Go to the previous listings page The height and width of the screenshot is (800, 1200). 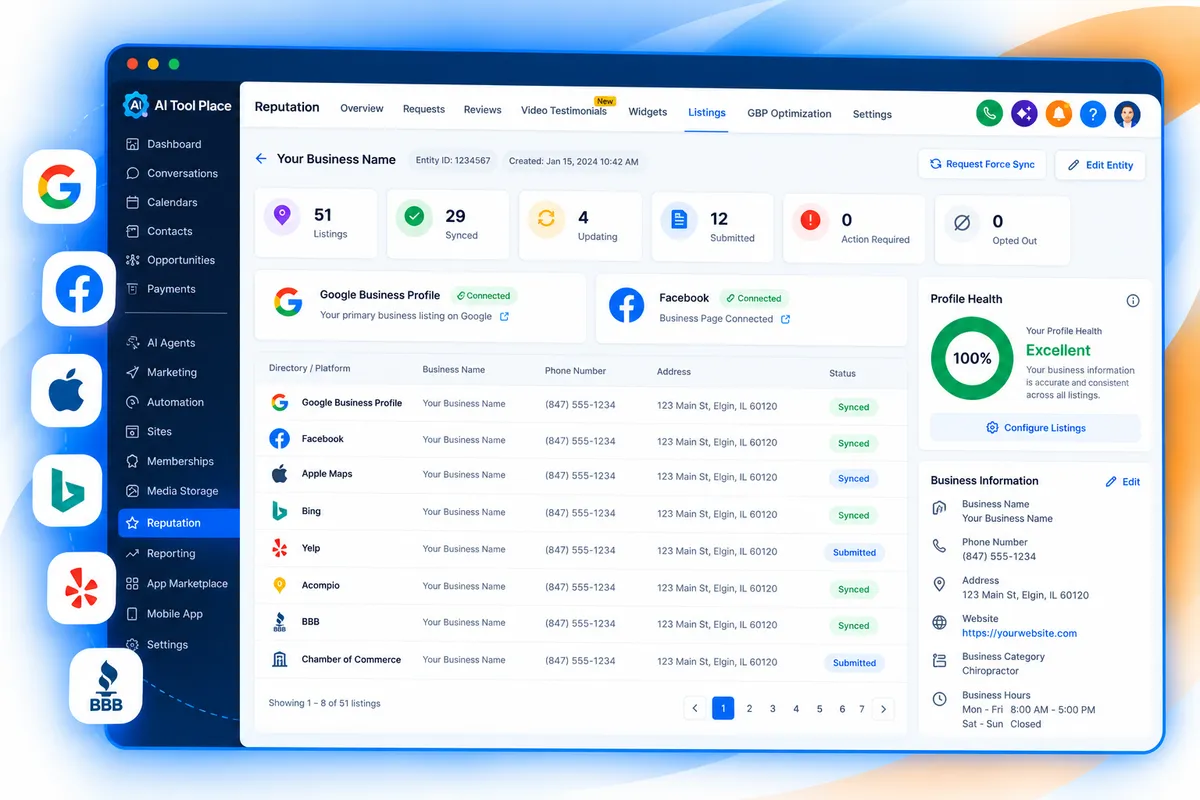[696, 708]
